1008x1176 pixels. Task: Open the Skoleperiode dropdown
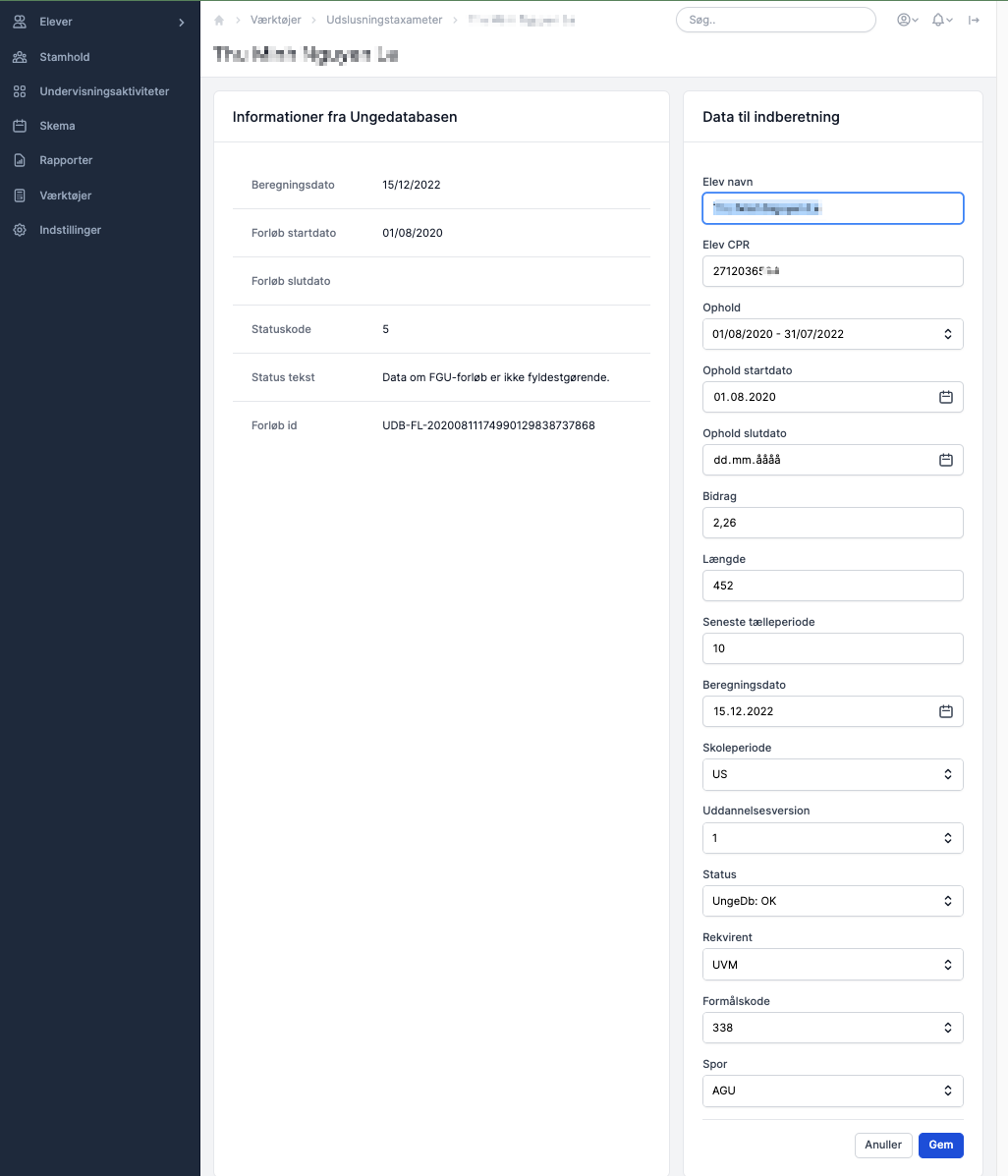pos(832,775)
